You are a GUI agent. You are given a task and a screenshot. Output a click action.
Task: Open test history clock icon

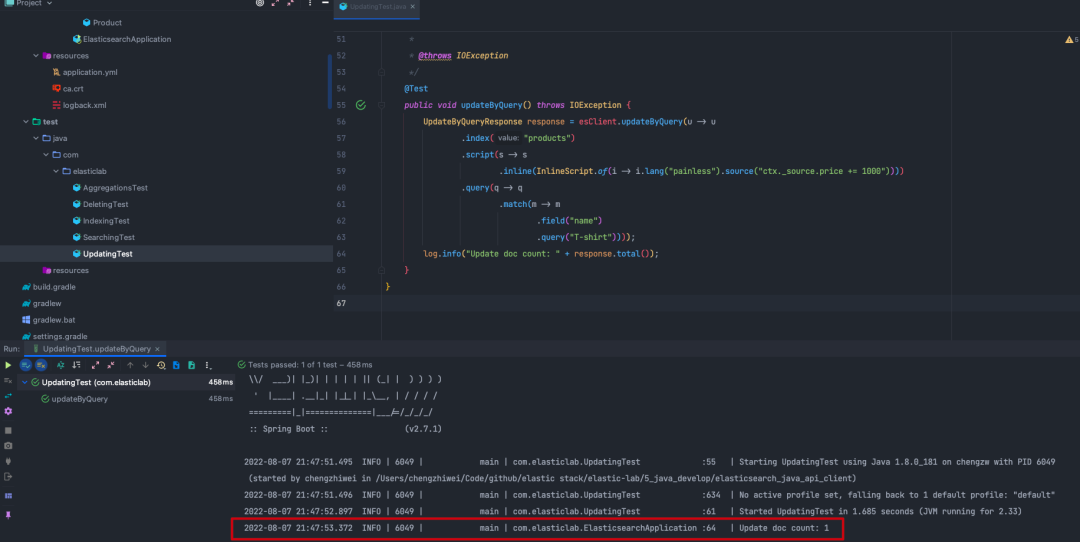point(161,365)
